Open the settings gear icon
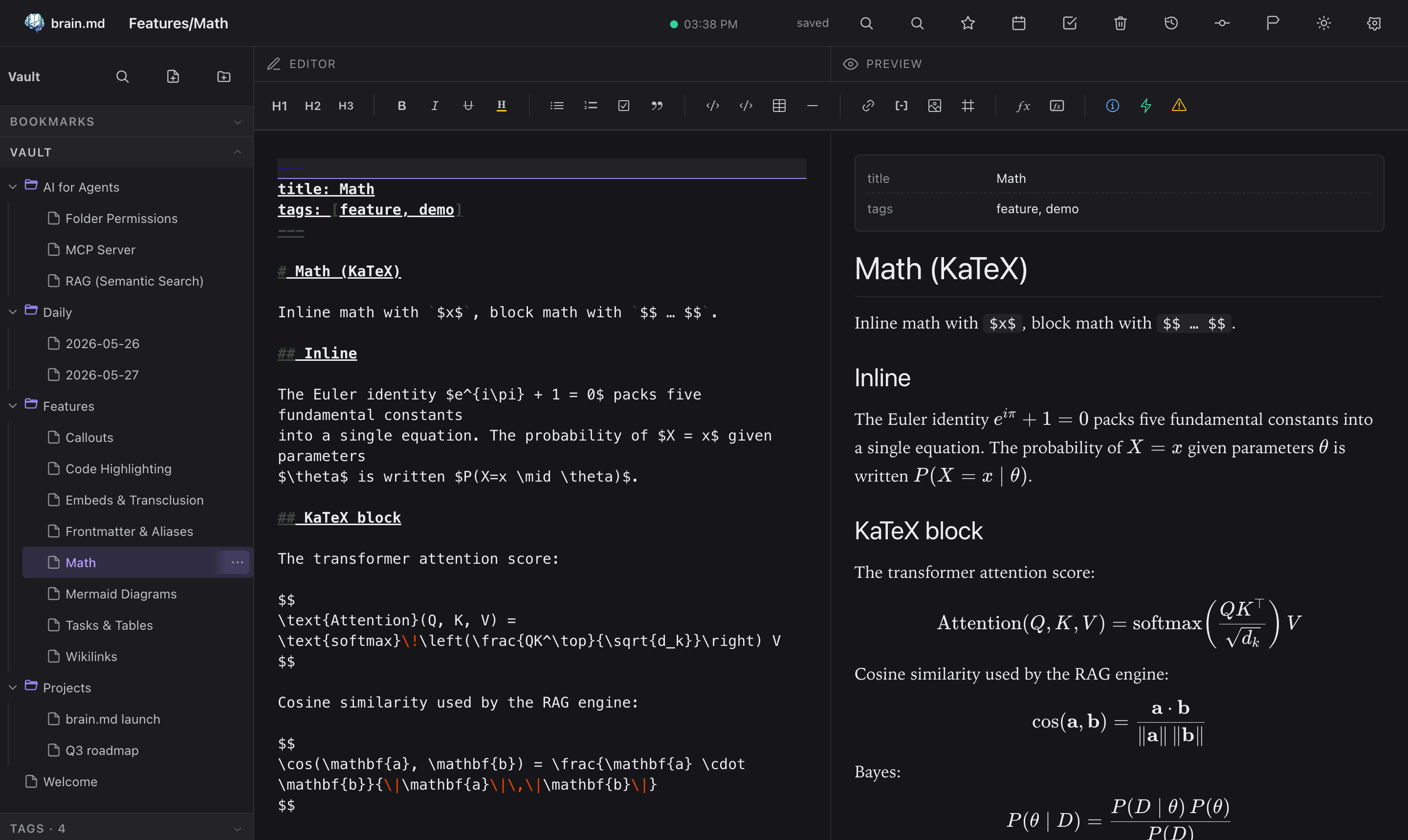 click(1374, 23)
